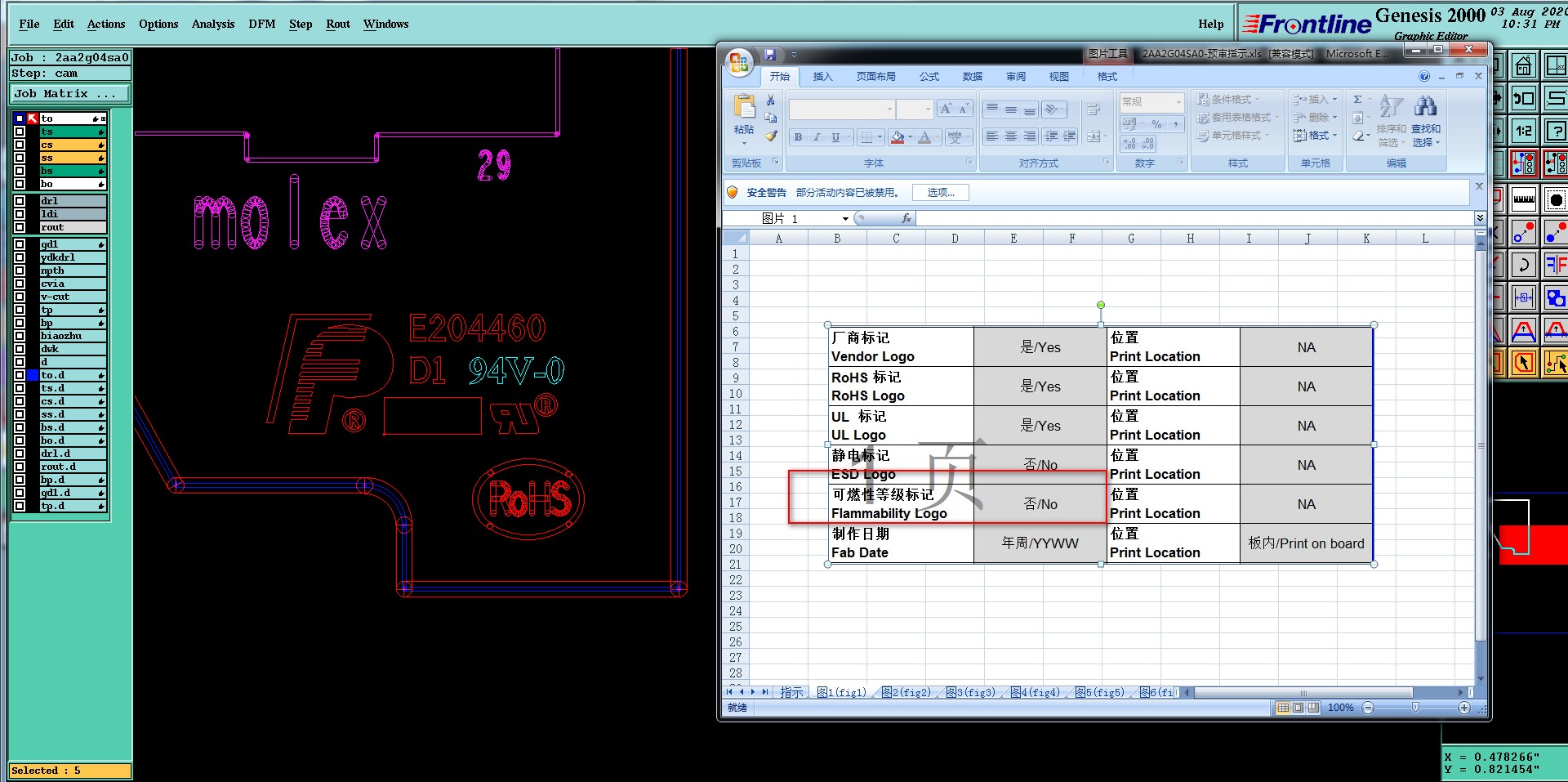Click the Genesis Help menu button
This screenshot has width=1568, height=782.
(x=1211, y=24)
